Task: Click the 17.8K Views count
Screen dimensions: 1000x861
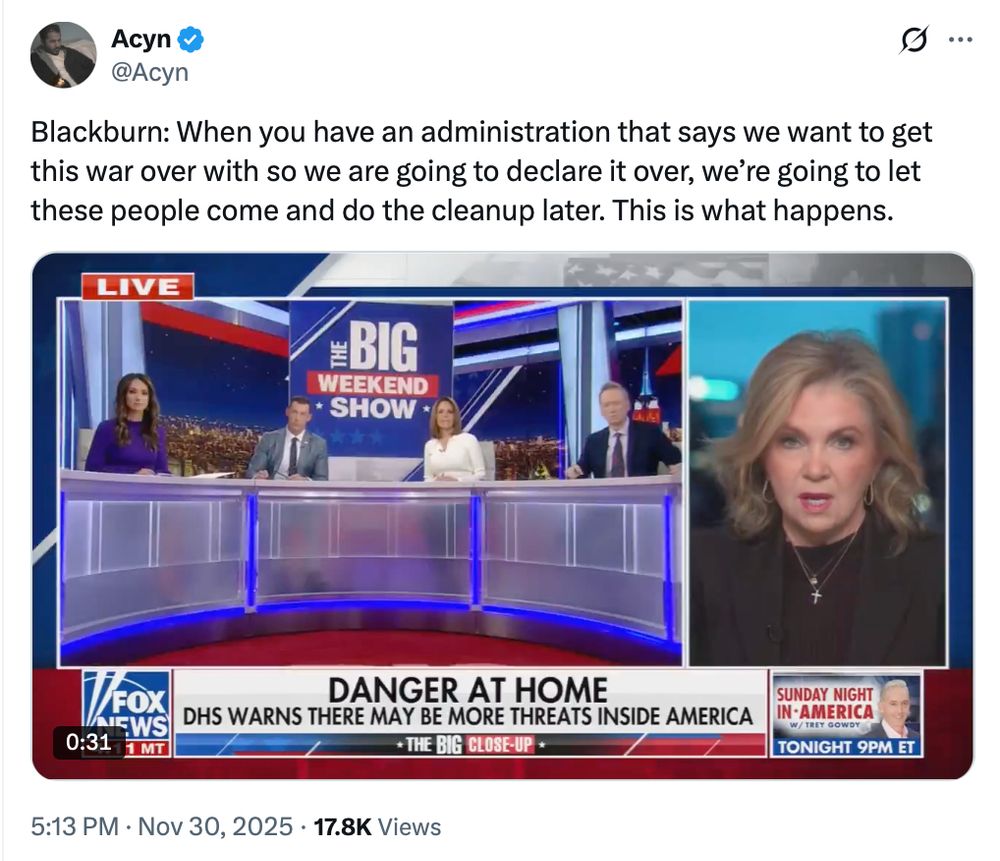Action: [377, 827]
